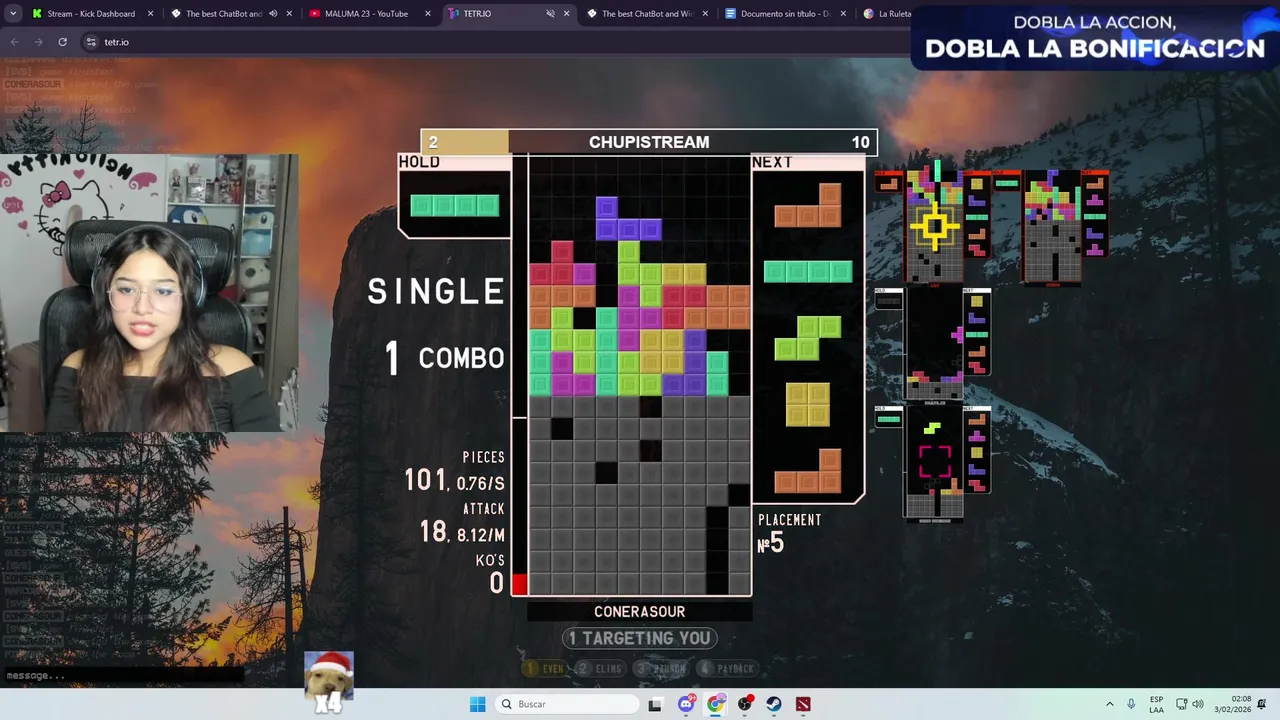The width and height of the screenshot is (1280, 720).
Task: Open Dota 2 from the taskbar
Action: pos(803,704)
